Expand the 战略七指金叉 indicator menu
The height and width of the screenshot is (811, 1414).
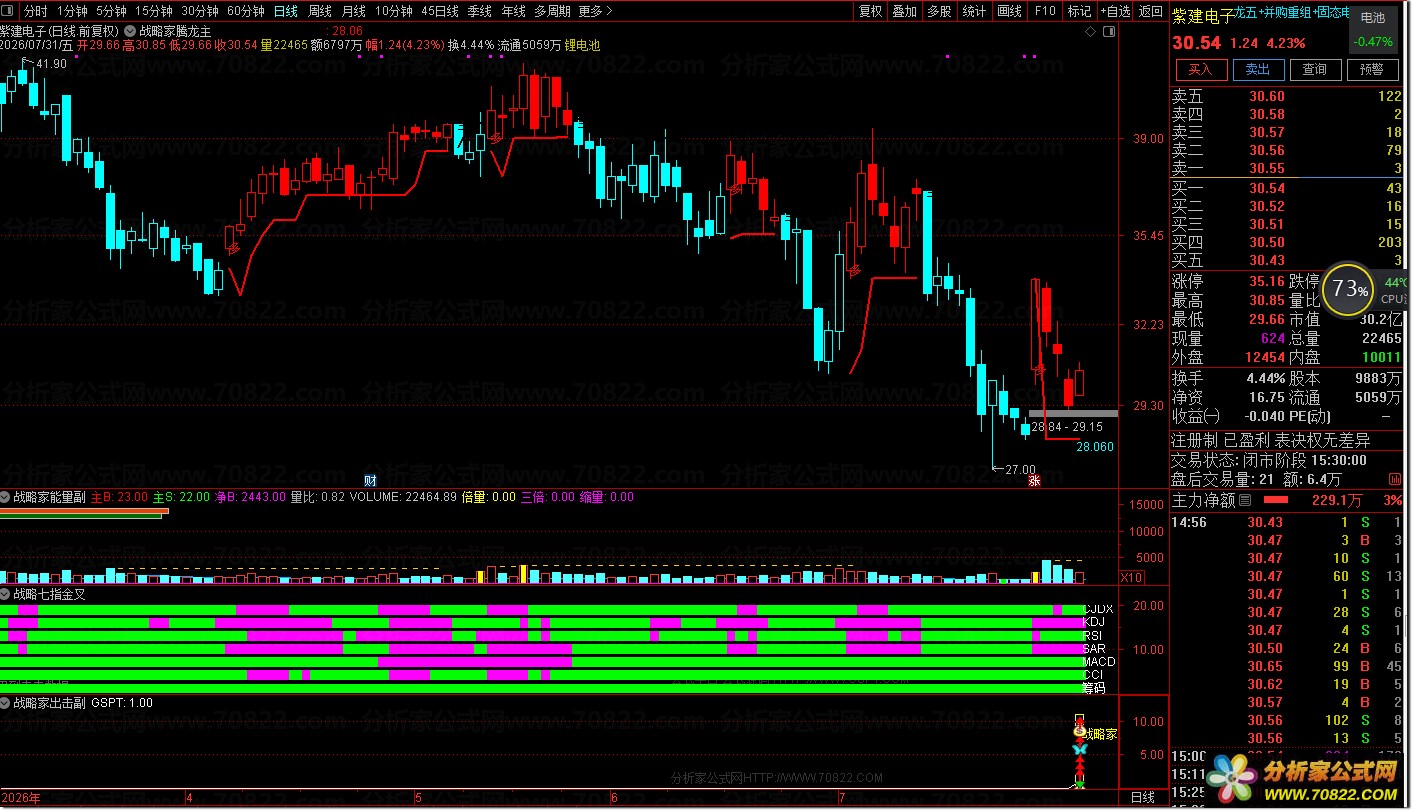pyautogui.click(x=6, y=593)
